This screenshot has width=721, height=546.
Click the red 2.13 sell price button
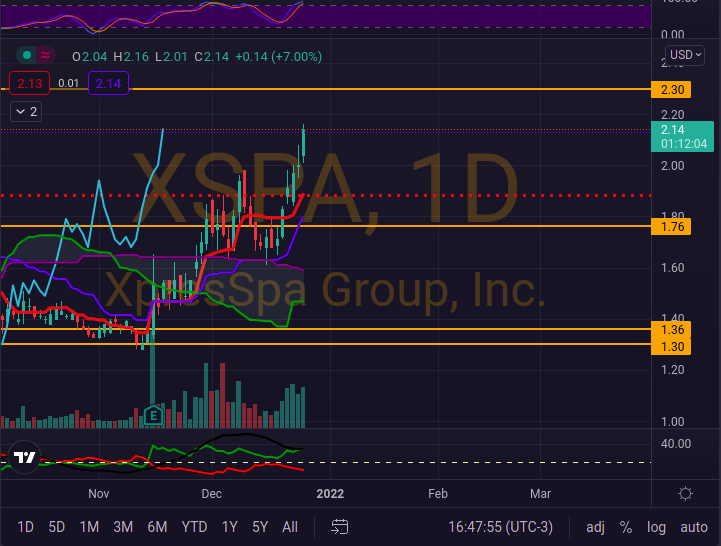coord(29,83)
